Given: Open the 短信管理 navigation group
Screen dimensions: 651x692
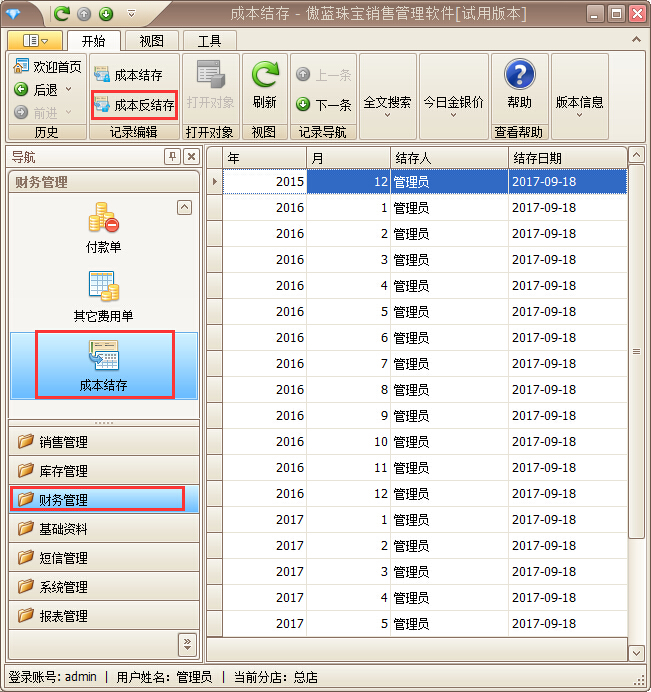Looking at the screenshot, I should [104, 558].
